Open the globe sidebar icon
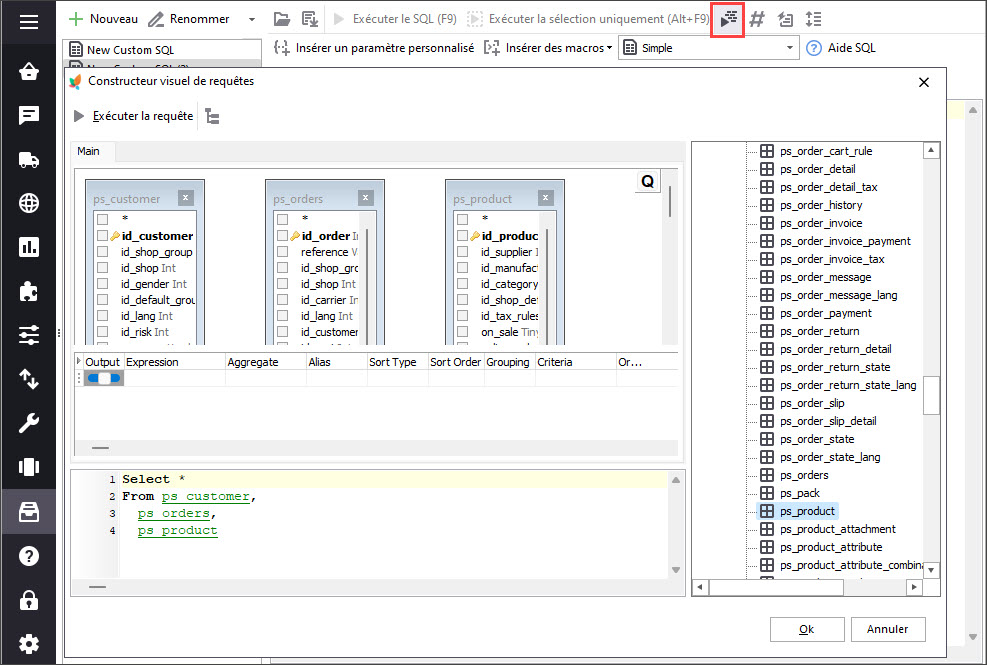 (x=28, y=203)
